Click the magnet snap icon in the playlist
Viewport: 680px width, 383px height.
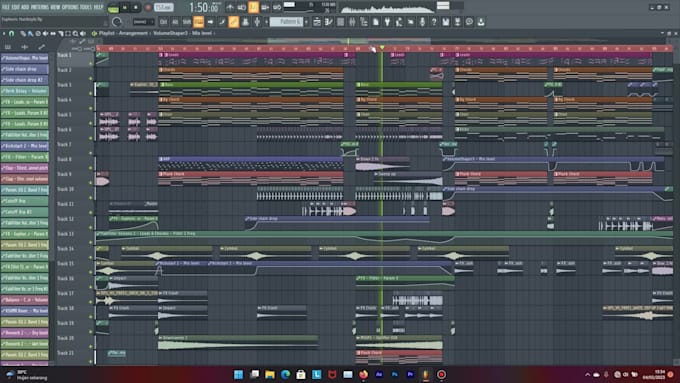point(12,33)
